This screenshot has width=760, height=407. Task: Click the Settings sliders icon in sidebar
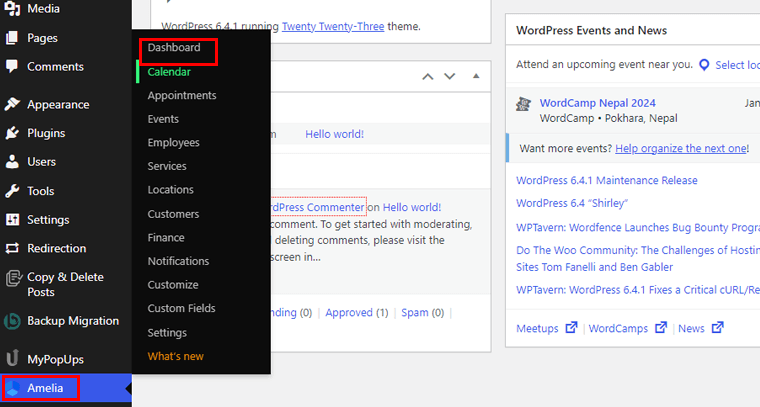(x=12, y=219)
